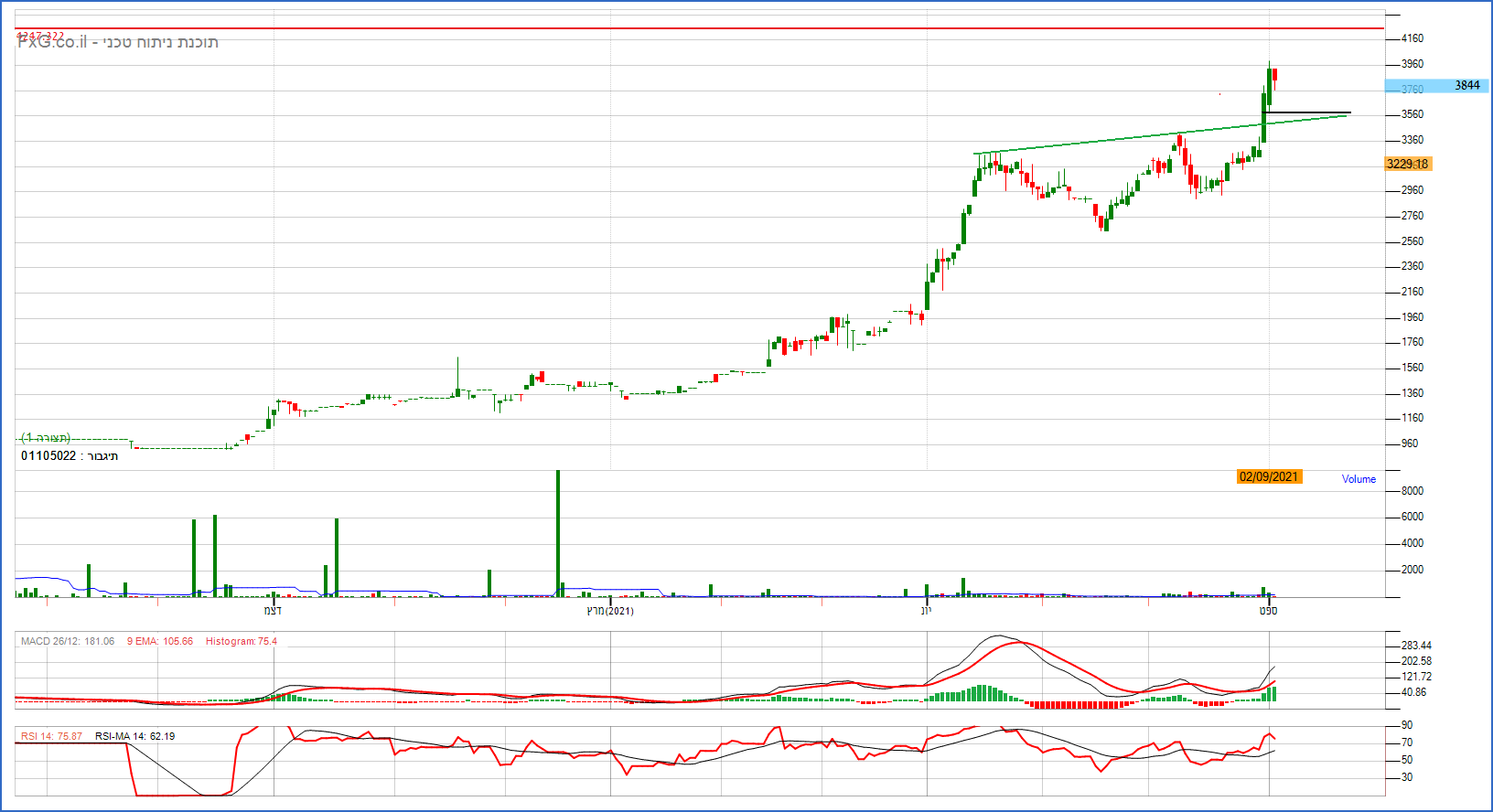Click the Histogram 75.4 label
Viewport: 1493px width, 812px height.
pos(241,641)
